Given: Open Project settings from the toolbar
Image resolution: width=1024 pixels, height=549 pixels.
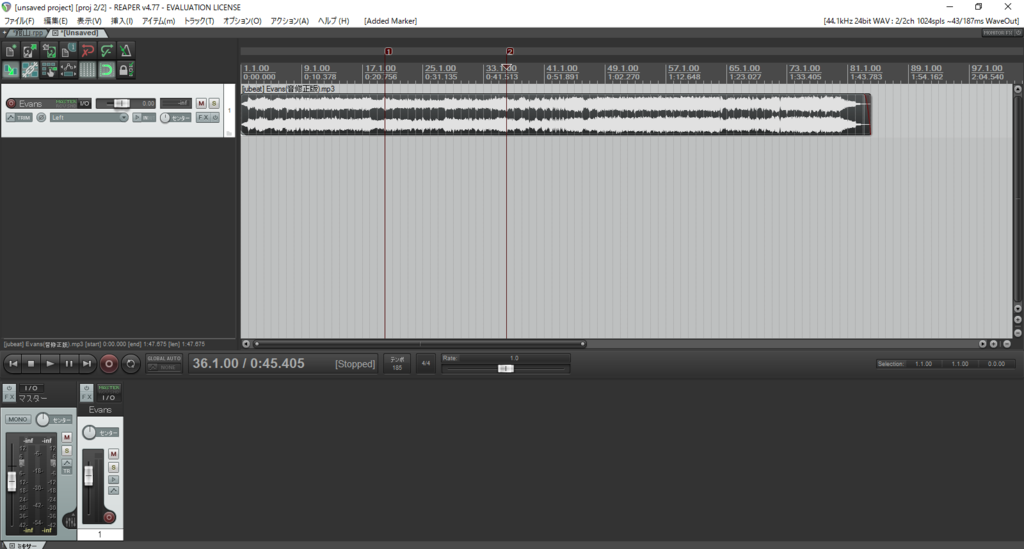Looking at the screenshot, I should click(x=68, y=50).
